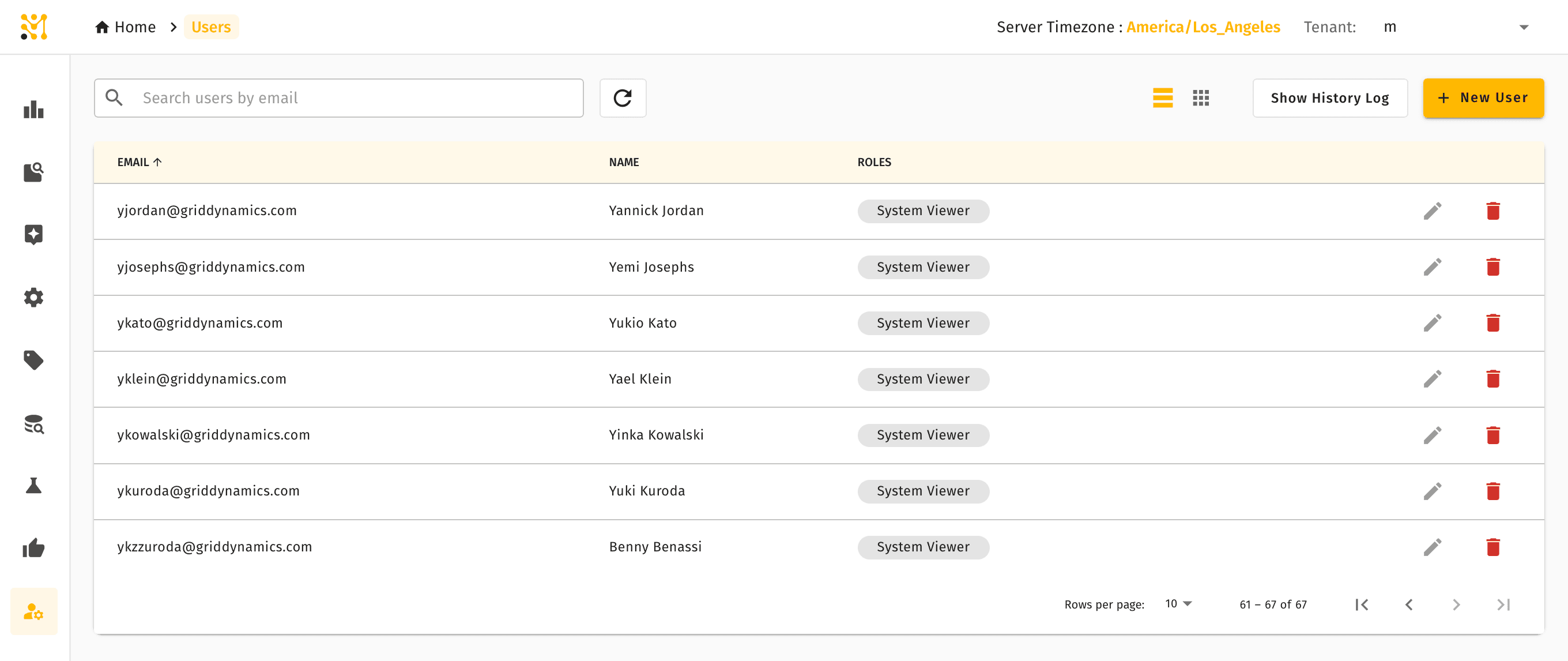Click the Roles column header
The image size is (1568, 661).
pos(874,162)
